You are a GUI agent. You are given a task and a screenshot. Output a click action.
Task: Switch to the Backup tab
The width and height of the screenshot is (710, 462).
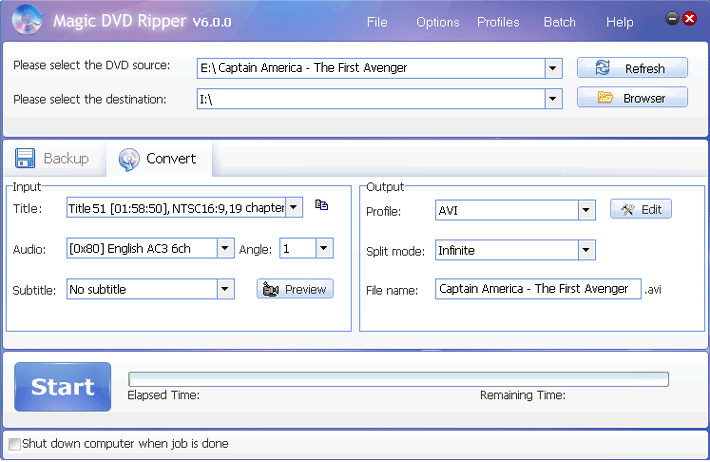point(53,159)
